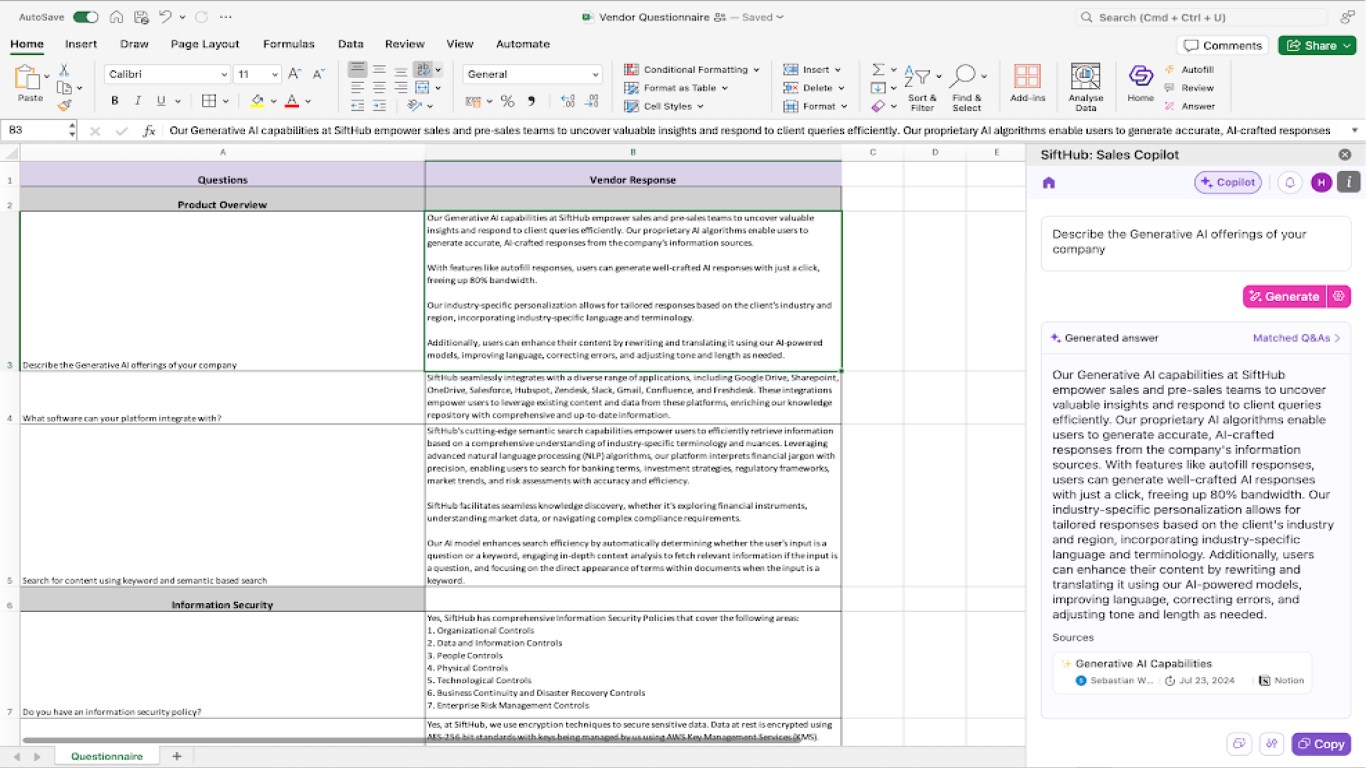The width and height of the screenshot is (1366, 768).
Task: Undo the last action
Action: pyautogui.click(x=165, y=17)
